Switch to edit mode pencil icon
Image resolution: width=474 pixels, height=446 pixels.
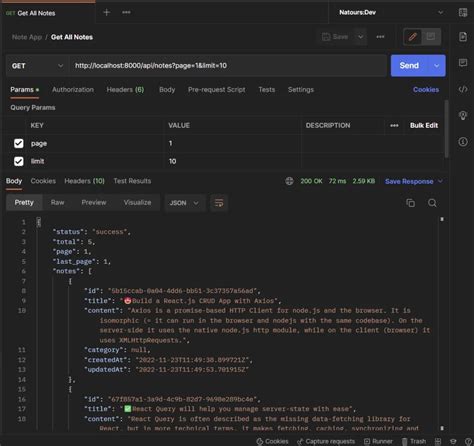pyautogui.click(x=412, y=37)
